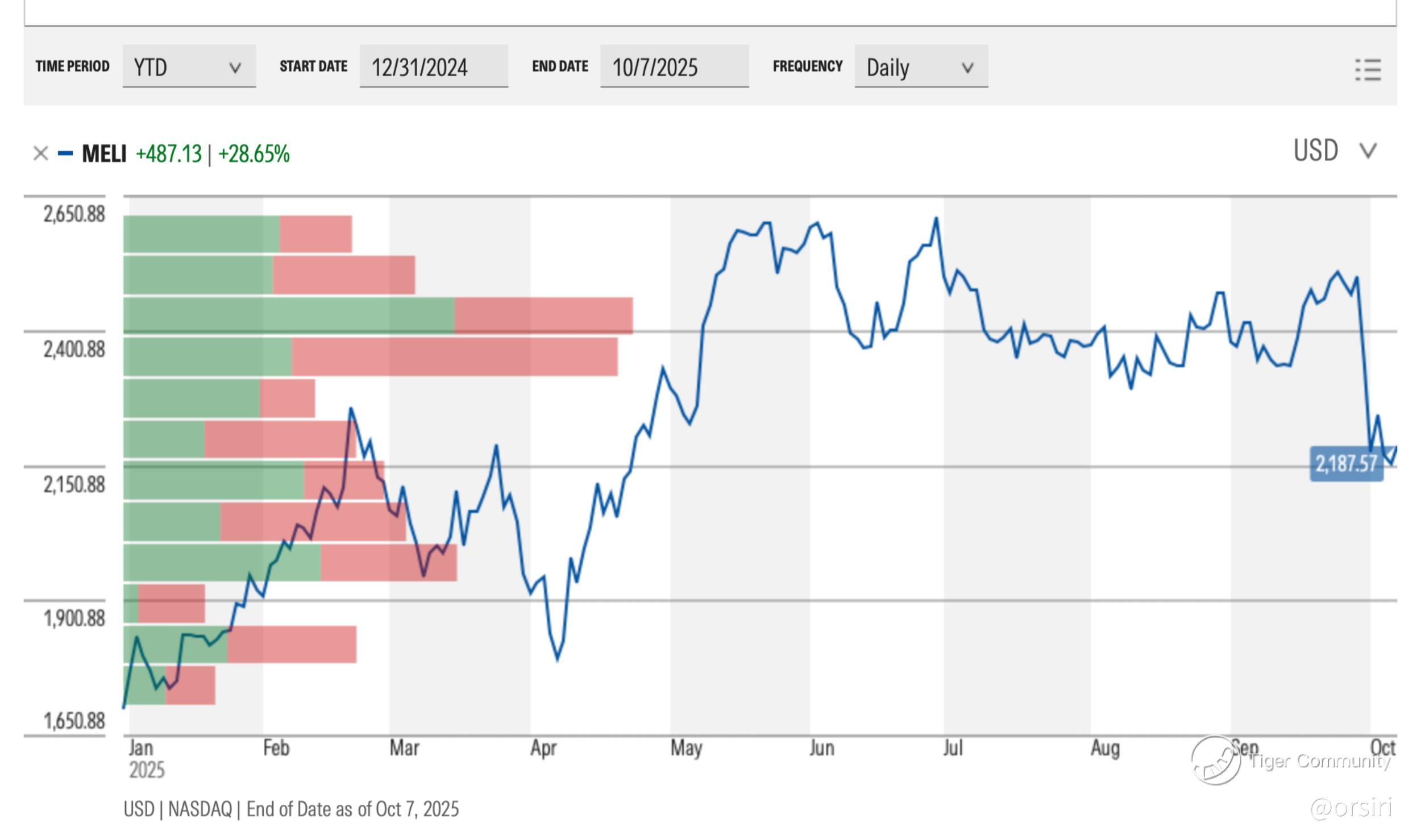Click the @orsiri username watermark
This screenshot has width=1421, height=840.
coord(1351,807)
